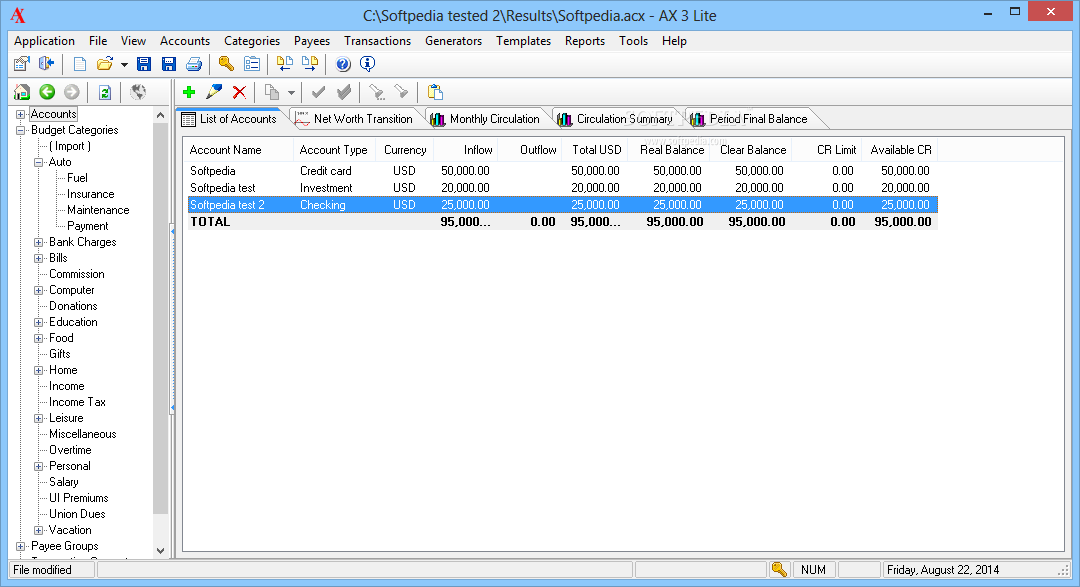Click the grey globe icon
Screen dimensions: 1080x587
[138, 92]
